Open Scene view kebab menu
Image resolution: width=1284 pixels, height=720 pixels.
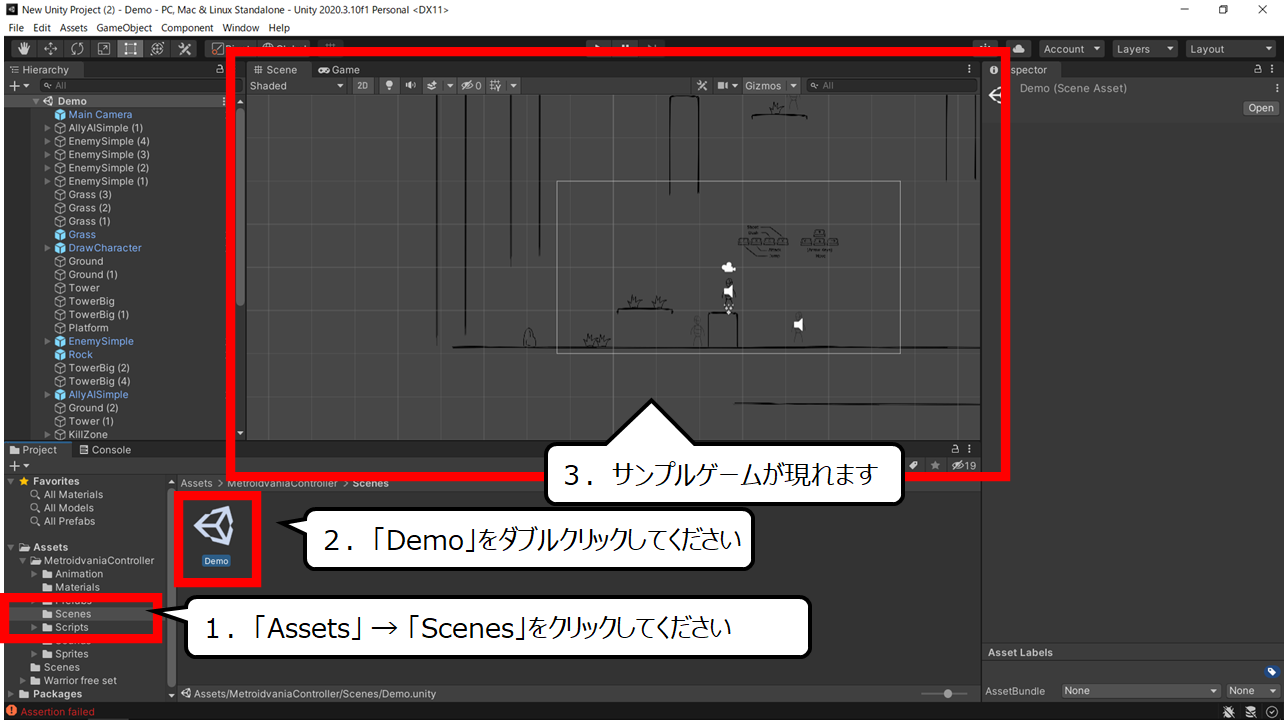[x=969, y=70]
